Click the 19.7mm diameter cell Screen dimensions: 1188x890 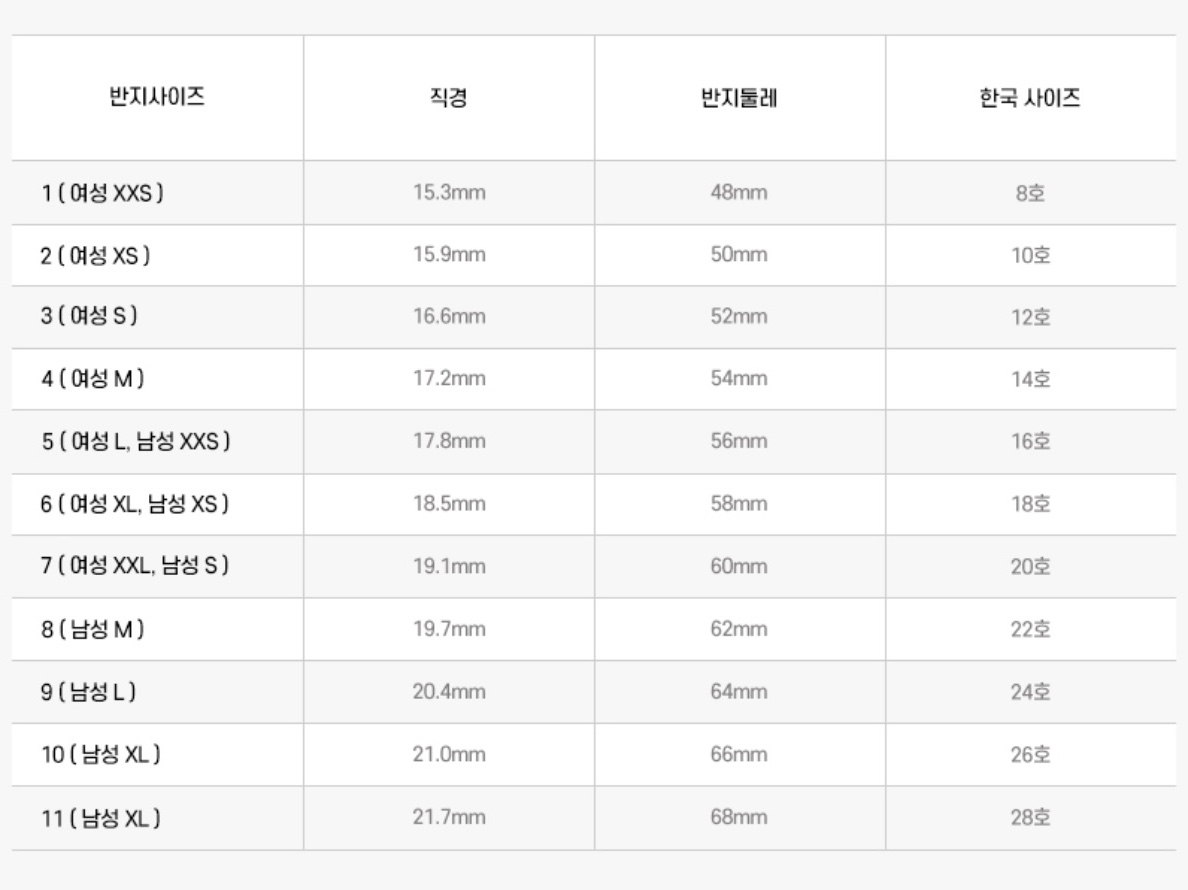449,629
